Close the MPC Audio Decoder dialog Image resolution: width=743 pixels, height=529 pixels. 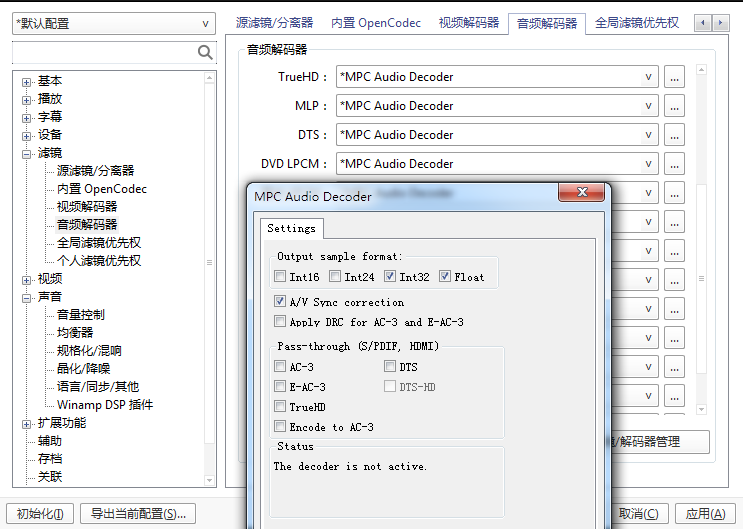pyautogui.click(x=582, y=192)
